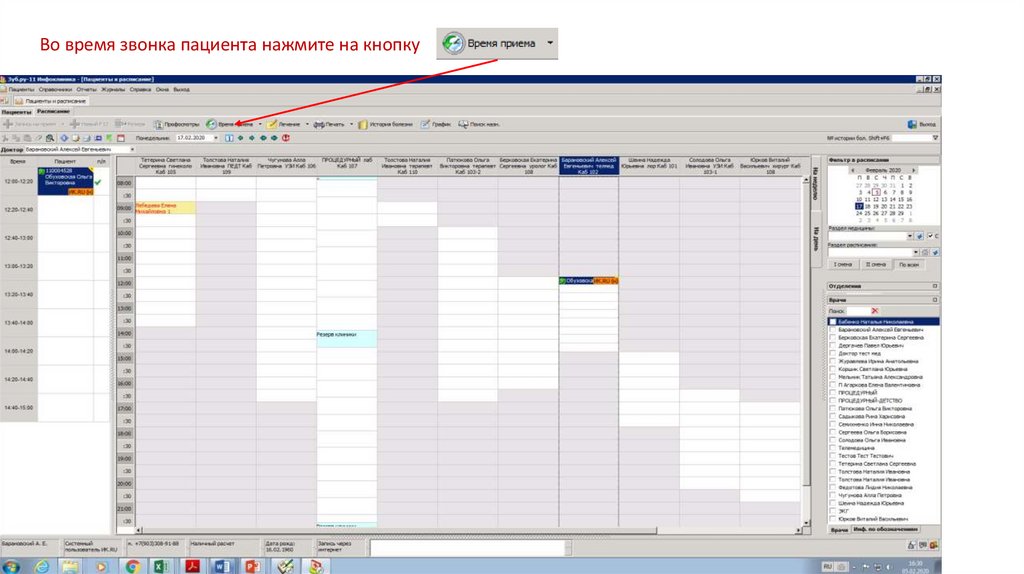Click the Выход icon in the toolbar
The width and height of the screenshot is (1024, 574).
912,124
